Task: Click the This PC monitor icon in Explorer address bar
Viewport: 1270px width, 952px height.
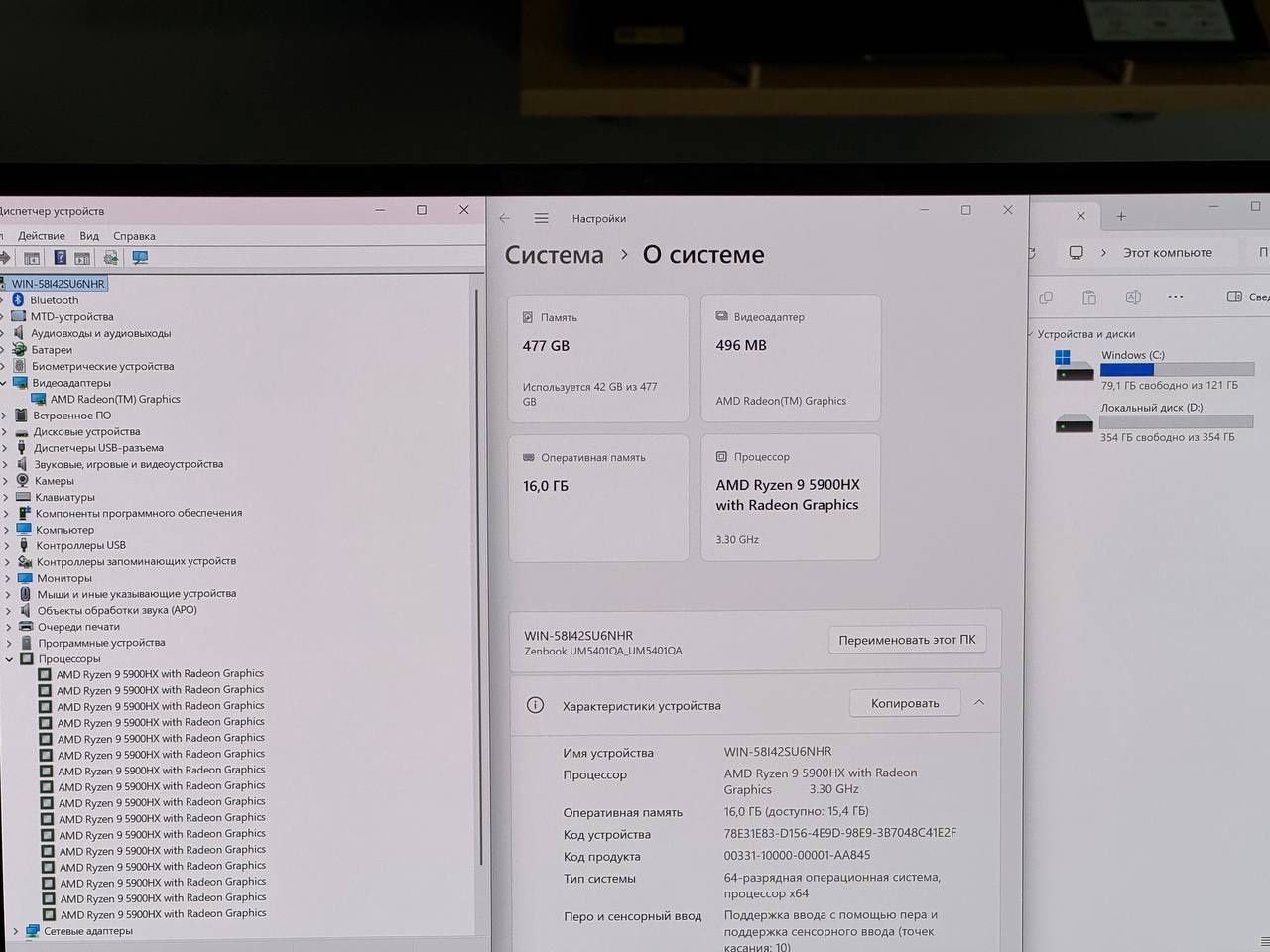Action: [x=1076, y=253]
